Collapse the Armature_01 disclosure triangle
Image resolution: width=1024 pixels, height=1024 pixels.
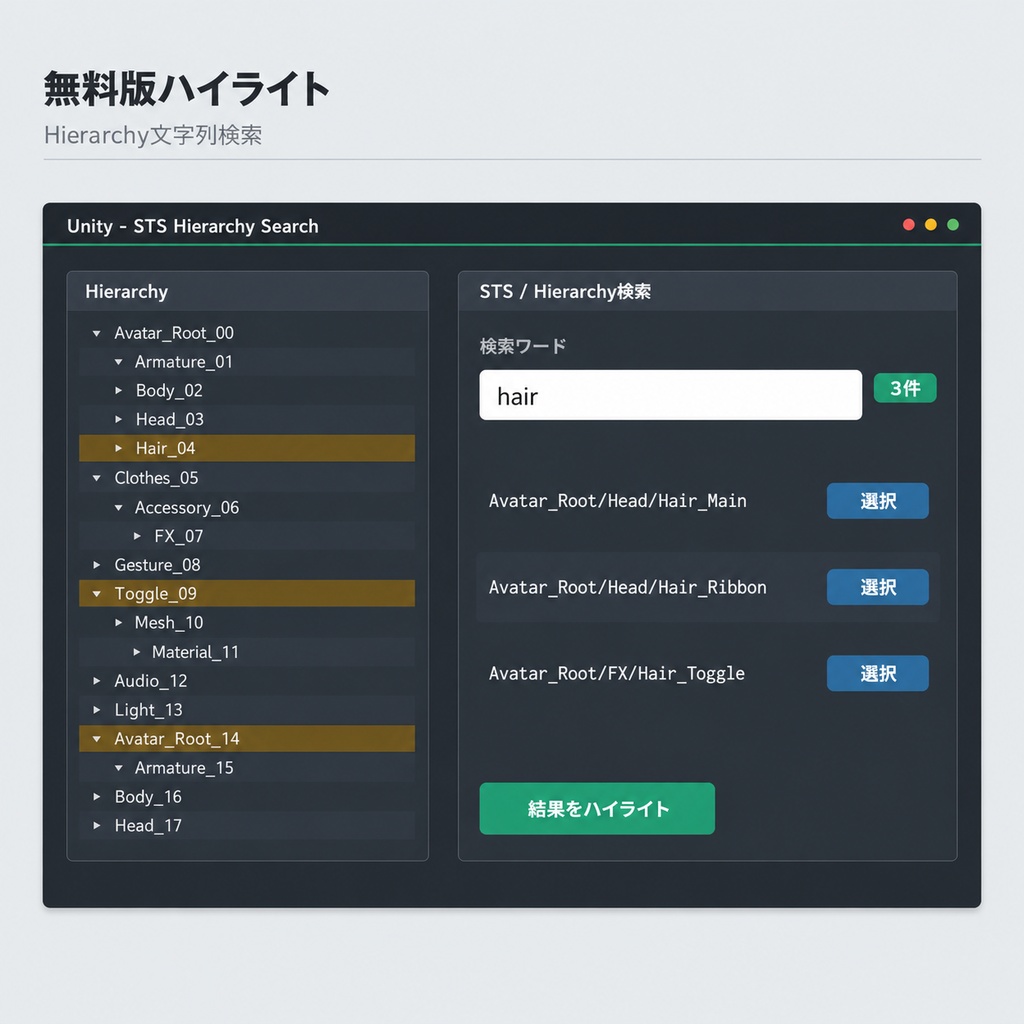(x=118, y=362)
